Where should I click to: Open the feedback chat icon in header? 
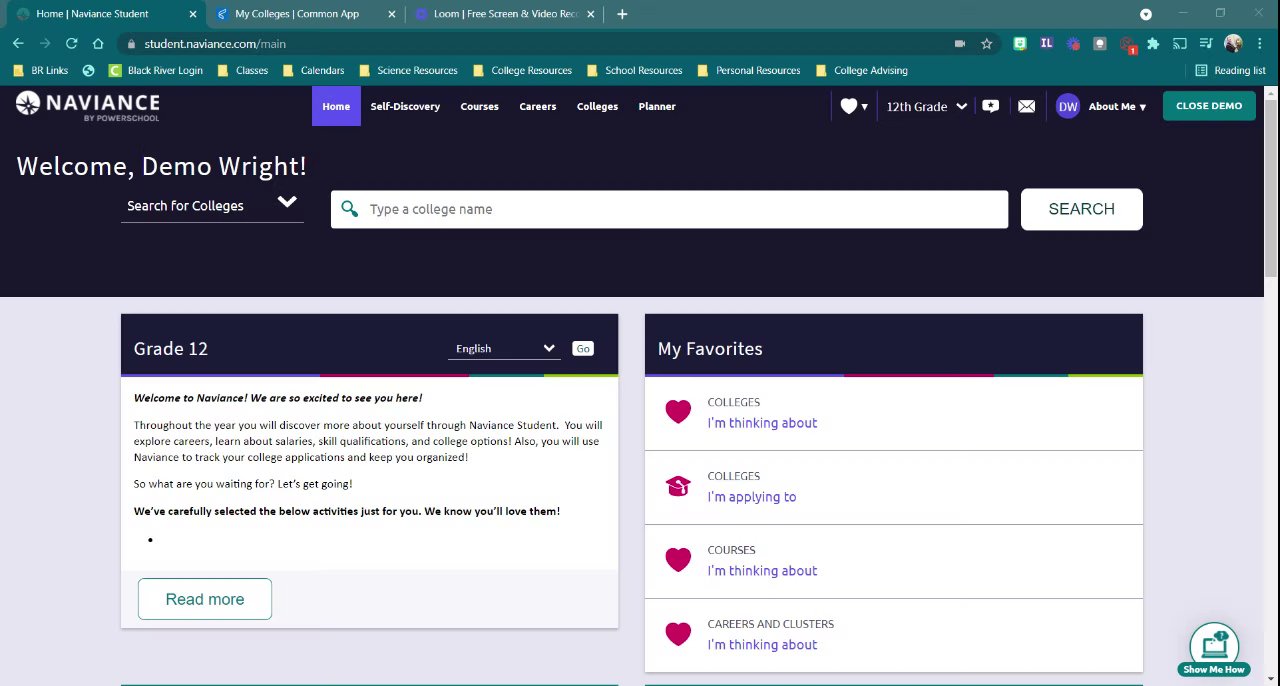[x=990, y=106]
